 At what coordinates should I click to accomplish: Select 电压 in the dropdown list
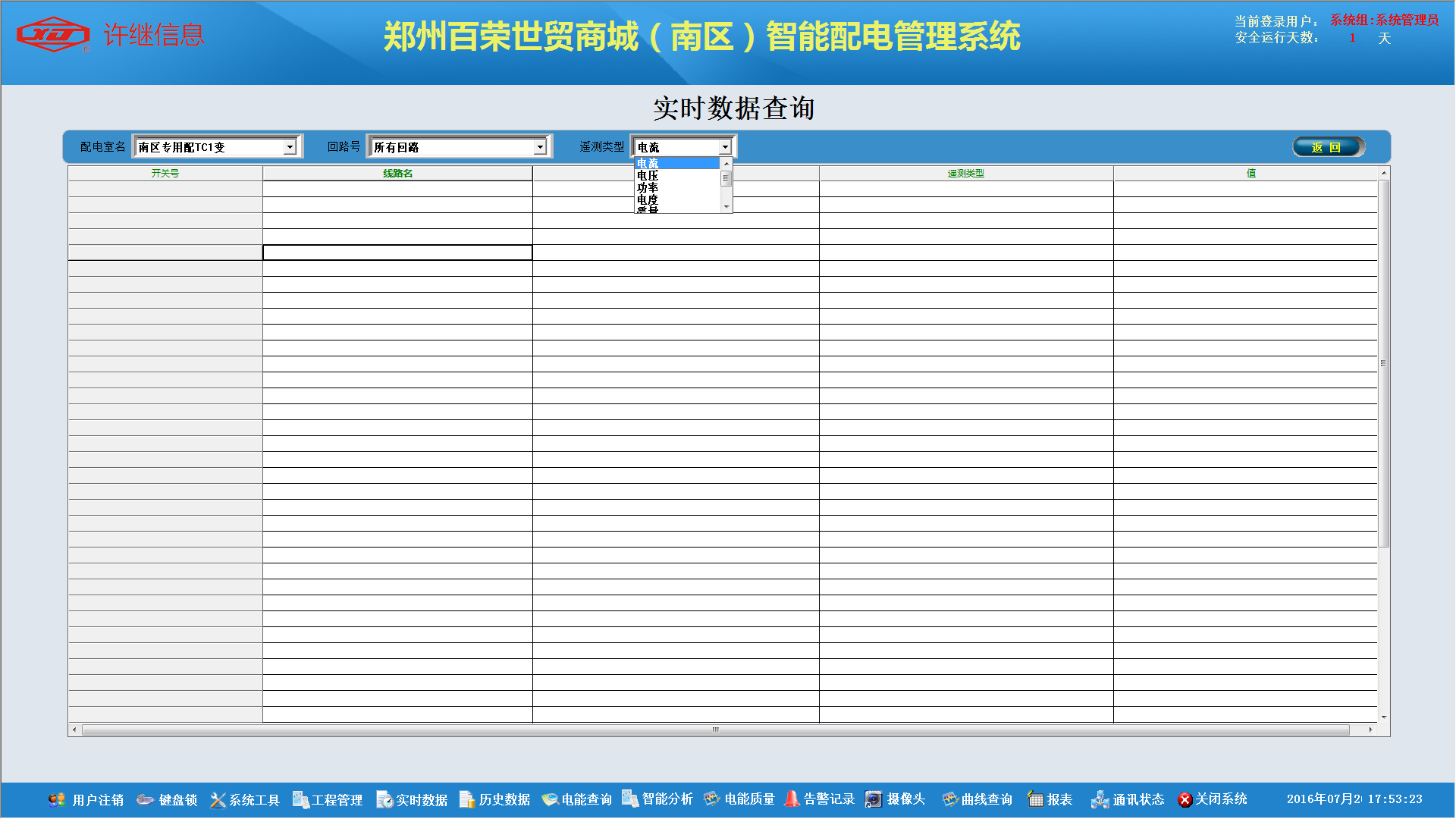[x=648, y=176]
